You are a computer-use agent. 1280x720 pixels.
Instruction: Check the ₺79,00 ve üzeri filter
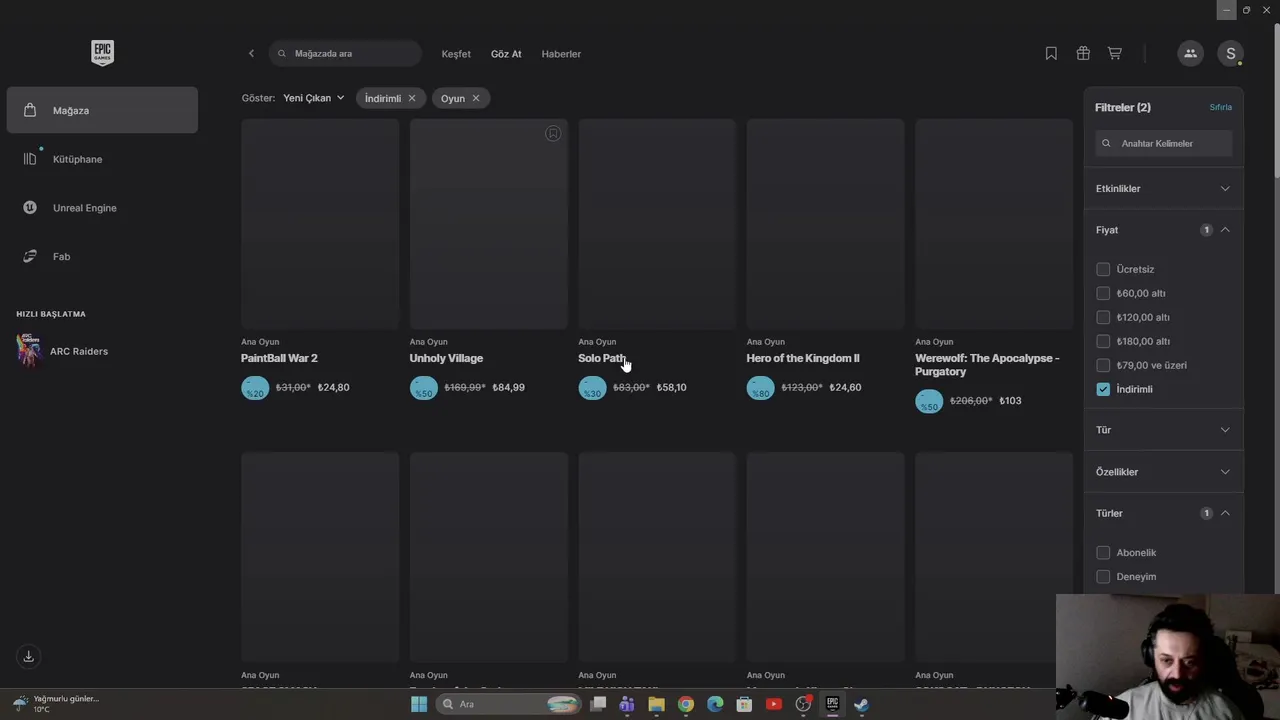[1103, 365]
